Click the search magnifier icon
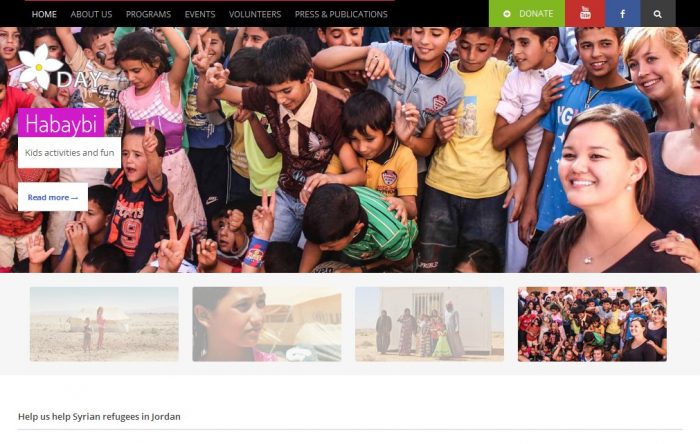The width and height of the screenshot is (700, 444). [x=658, y=13]
